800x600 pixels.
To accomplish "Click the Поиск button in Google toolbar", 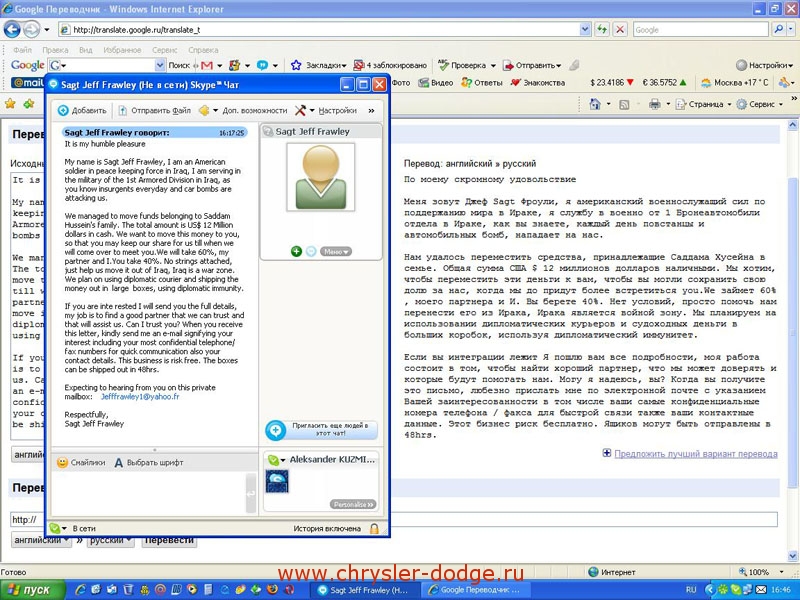I will (179, 65).
